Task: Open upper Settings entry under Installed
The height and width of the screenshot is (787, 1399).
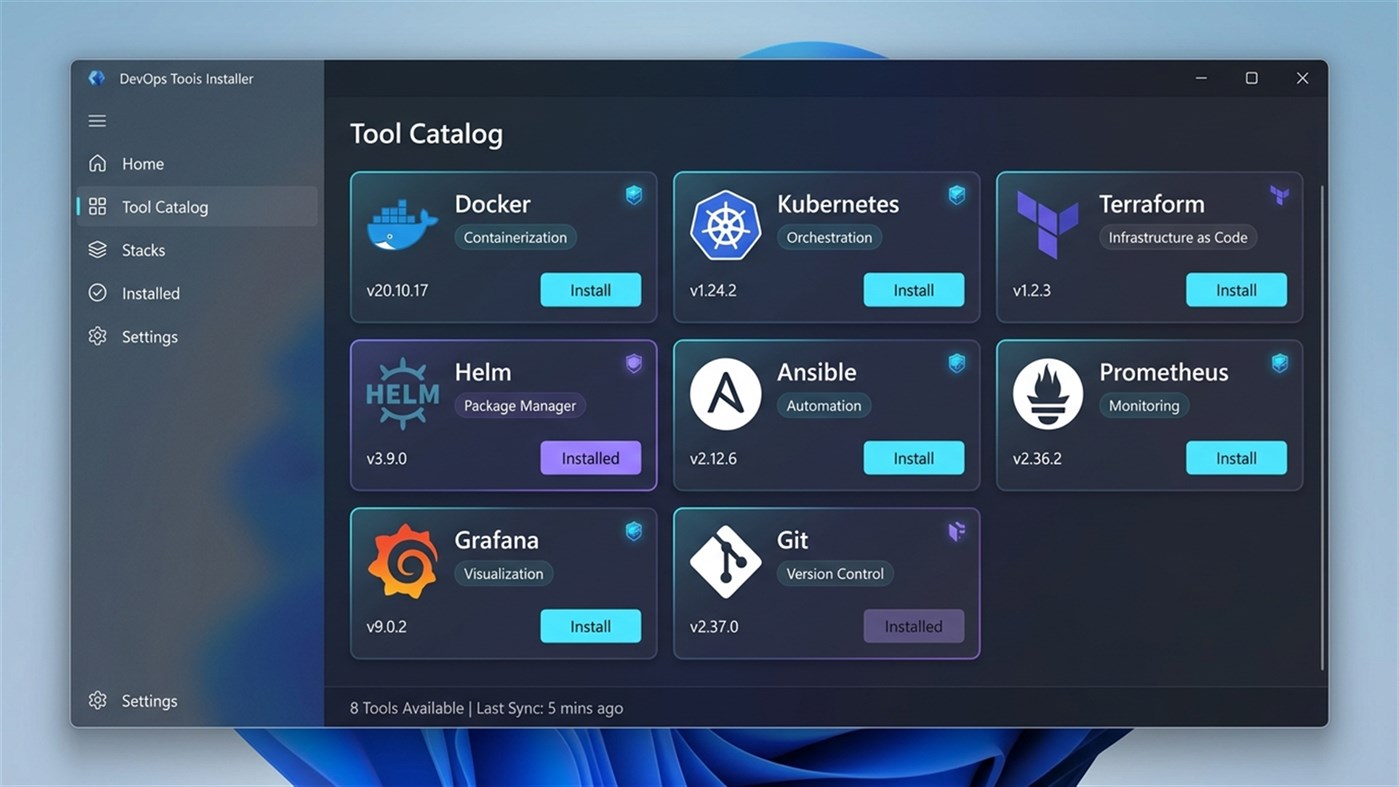Action: click(x=197, y=336)
